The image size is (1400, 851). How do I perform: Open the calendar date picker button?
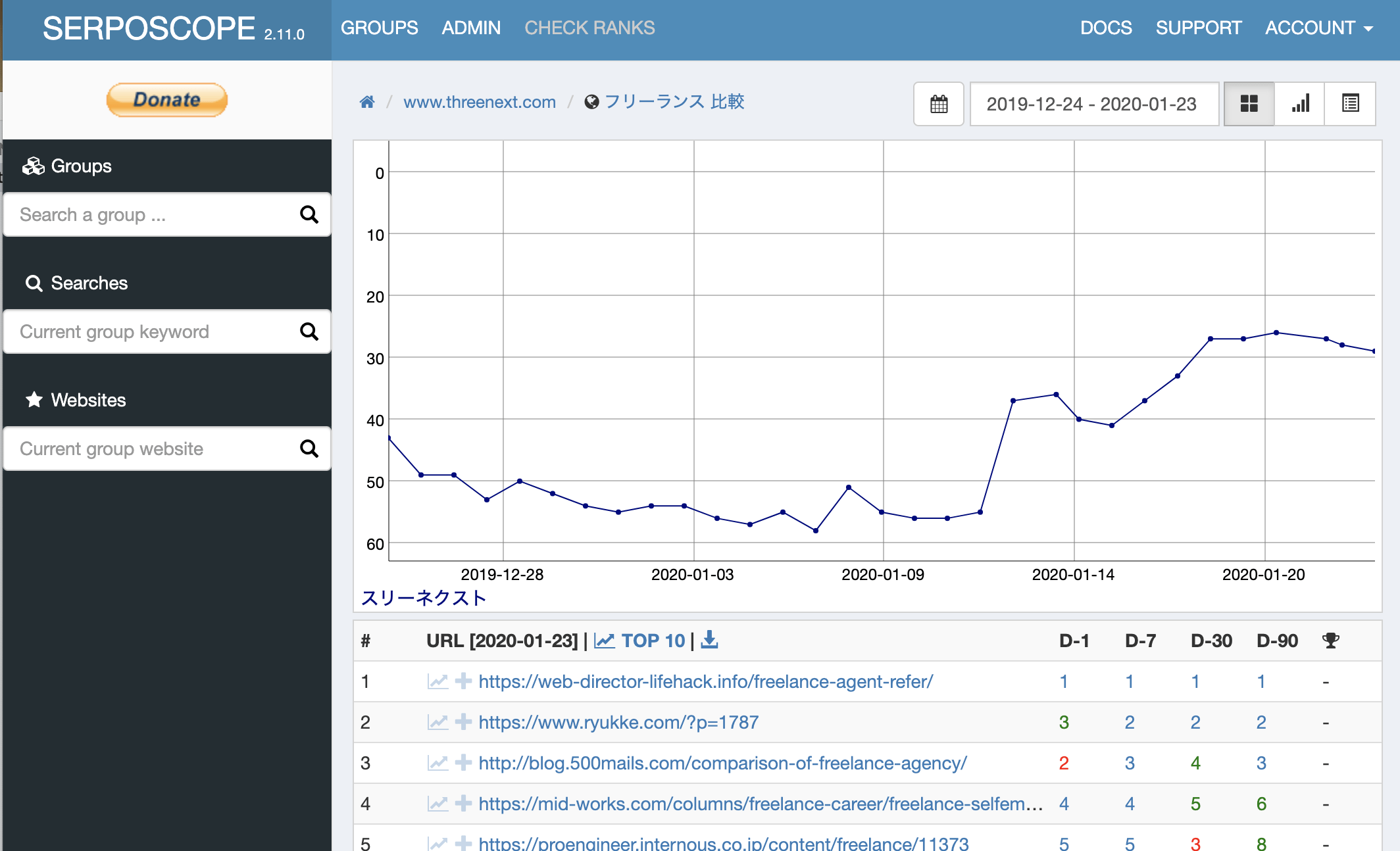click(x=939, y=104)
